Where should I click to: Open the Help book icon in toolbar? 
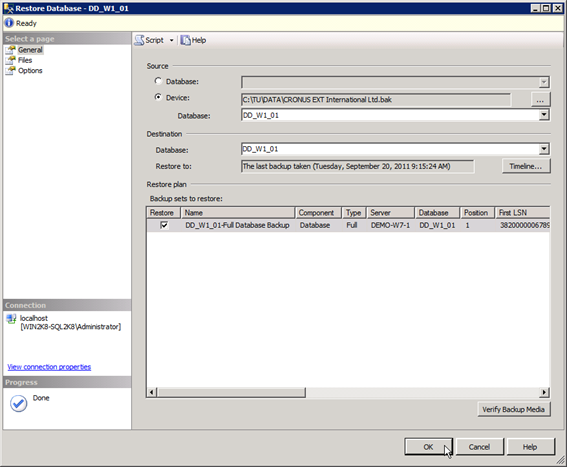186,40
